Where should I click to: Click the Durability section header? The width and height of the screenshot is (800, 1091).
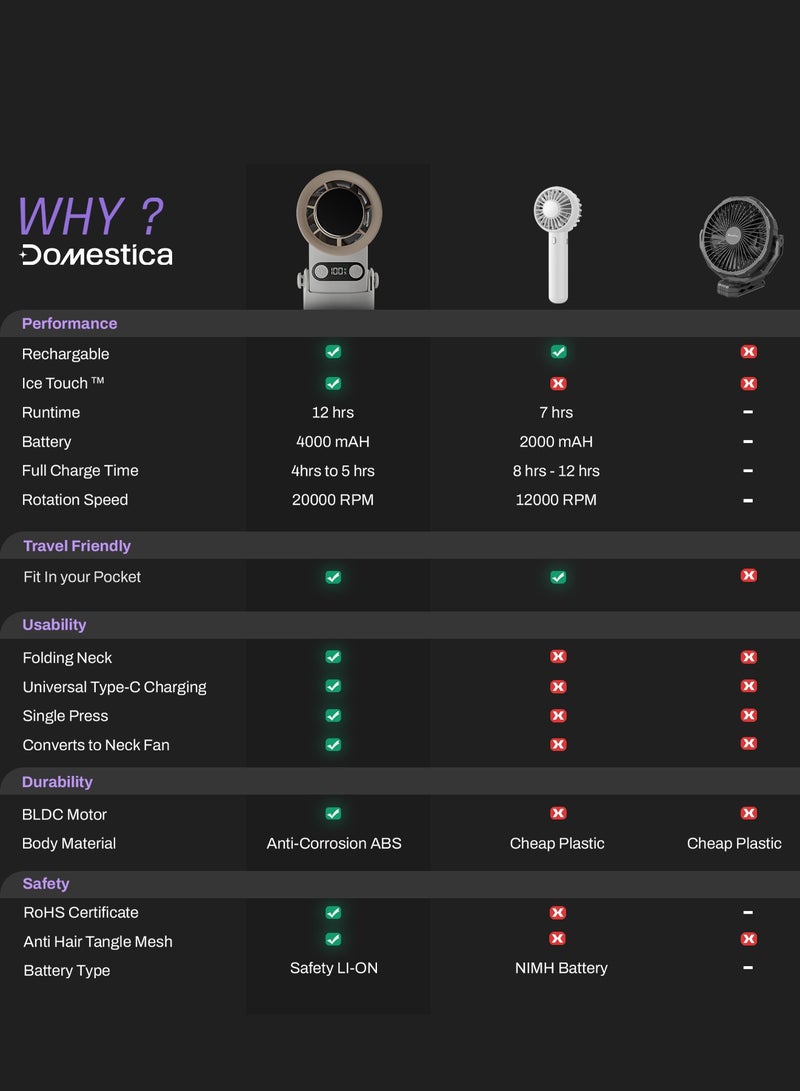pos(57,782)
